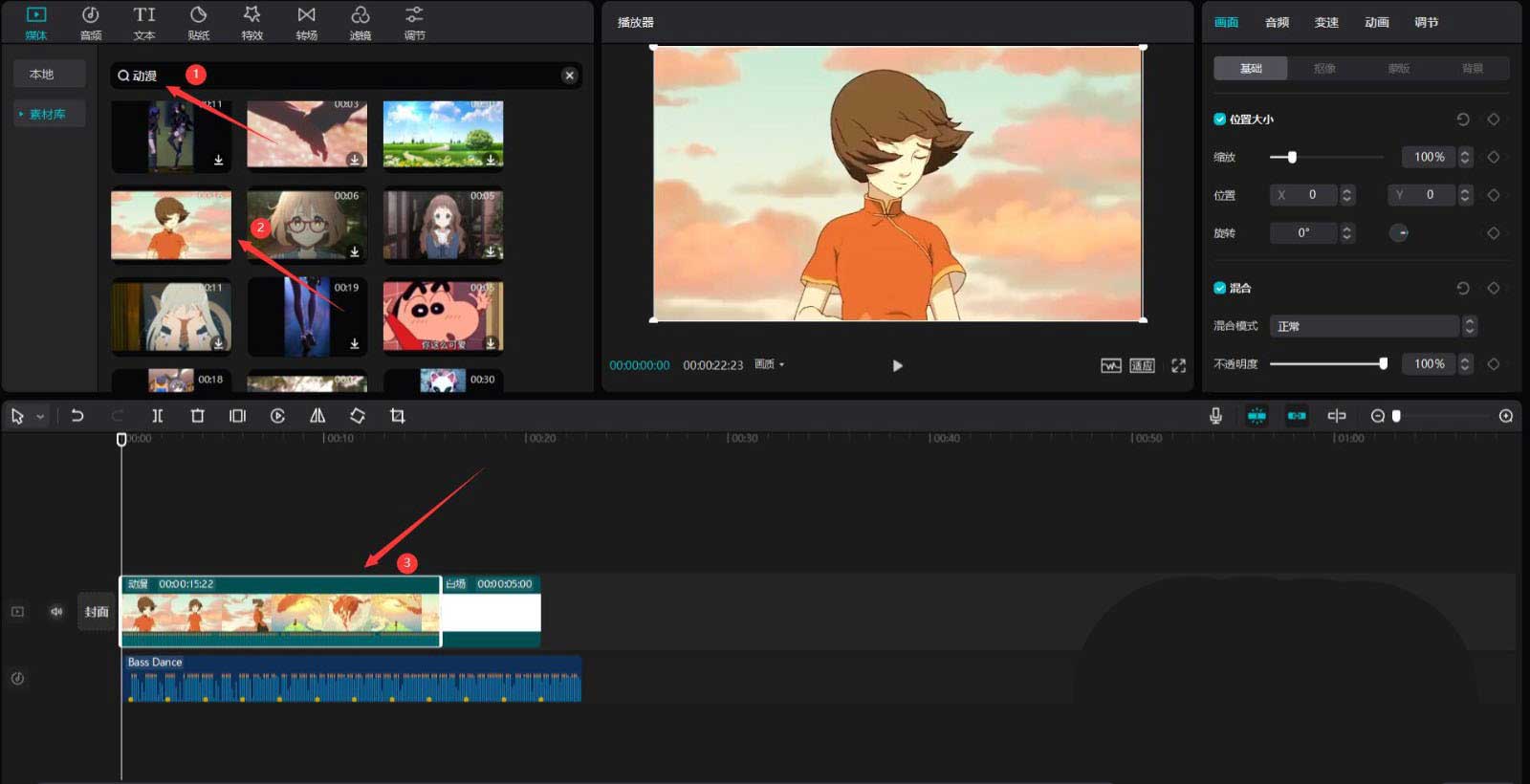Switch to the 动画 tab
This screenshot has width=1530, height=784.
(1376, 22)
